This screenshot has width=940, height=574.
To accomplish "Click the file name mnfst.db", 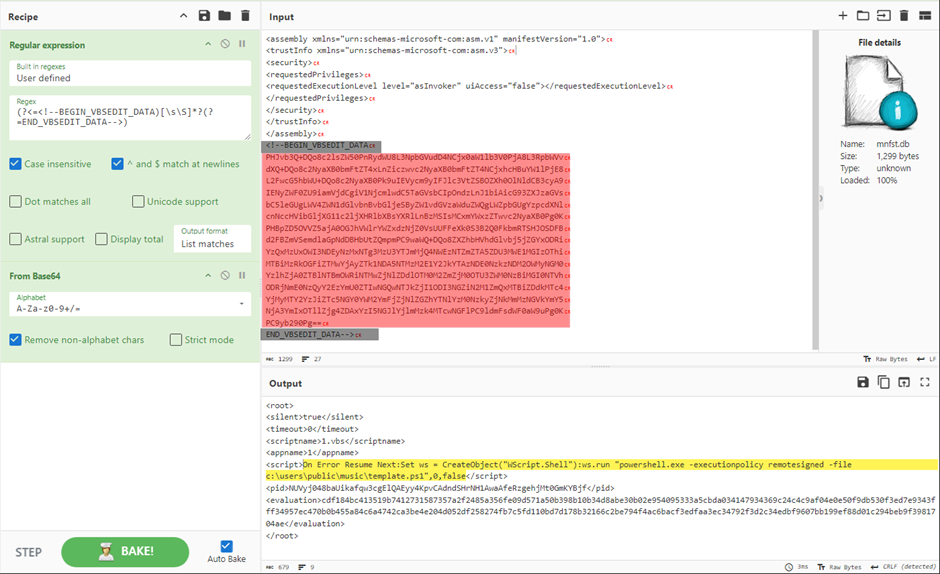I will click(893, 144).
